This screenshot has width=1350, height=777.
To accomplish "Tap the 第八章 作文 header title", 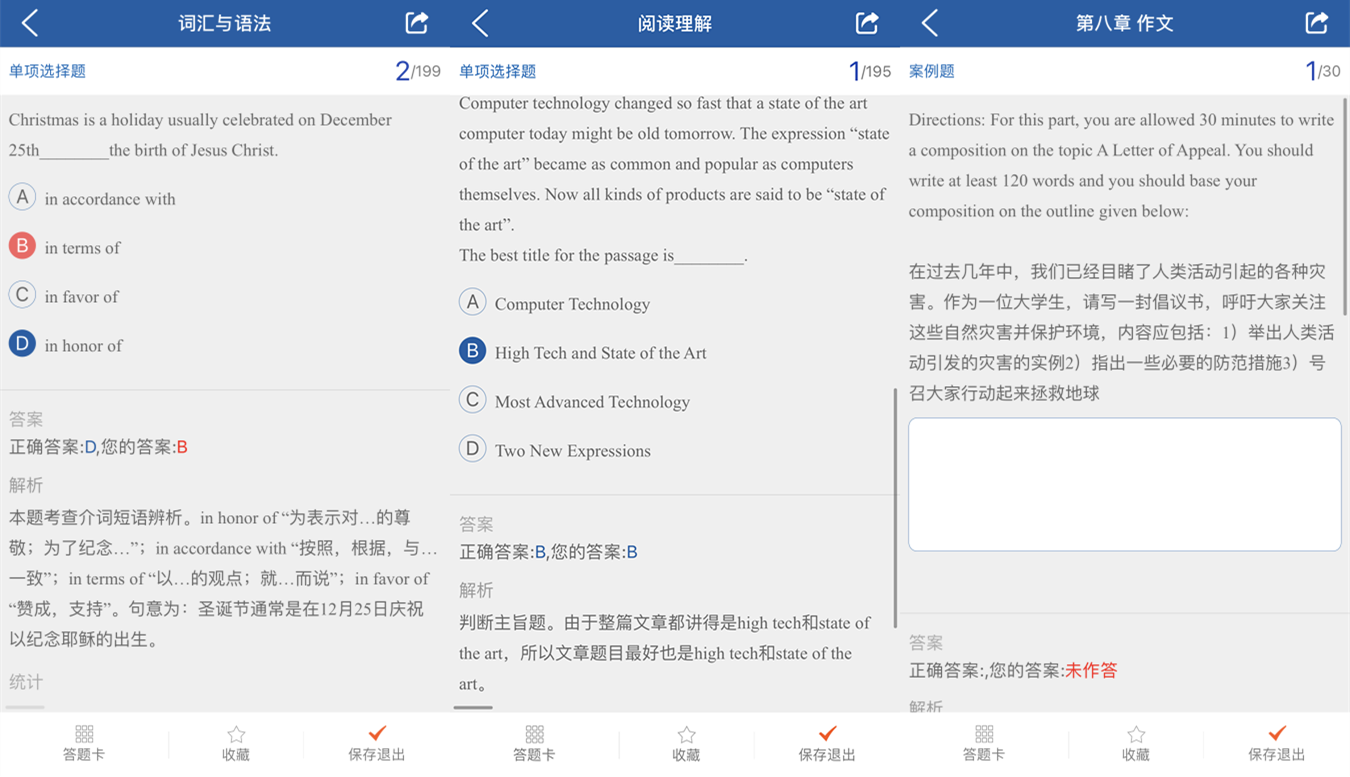I will point(1125,23).
